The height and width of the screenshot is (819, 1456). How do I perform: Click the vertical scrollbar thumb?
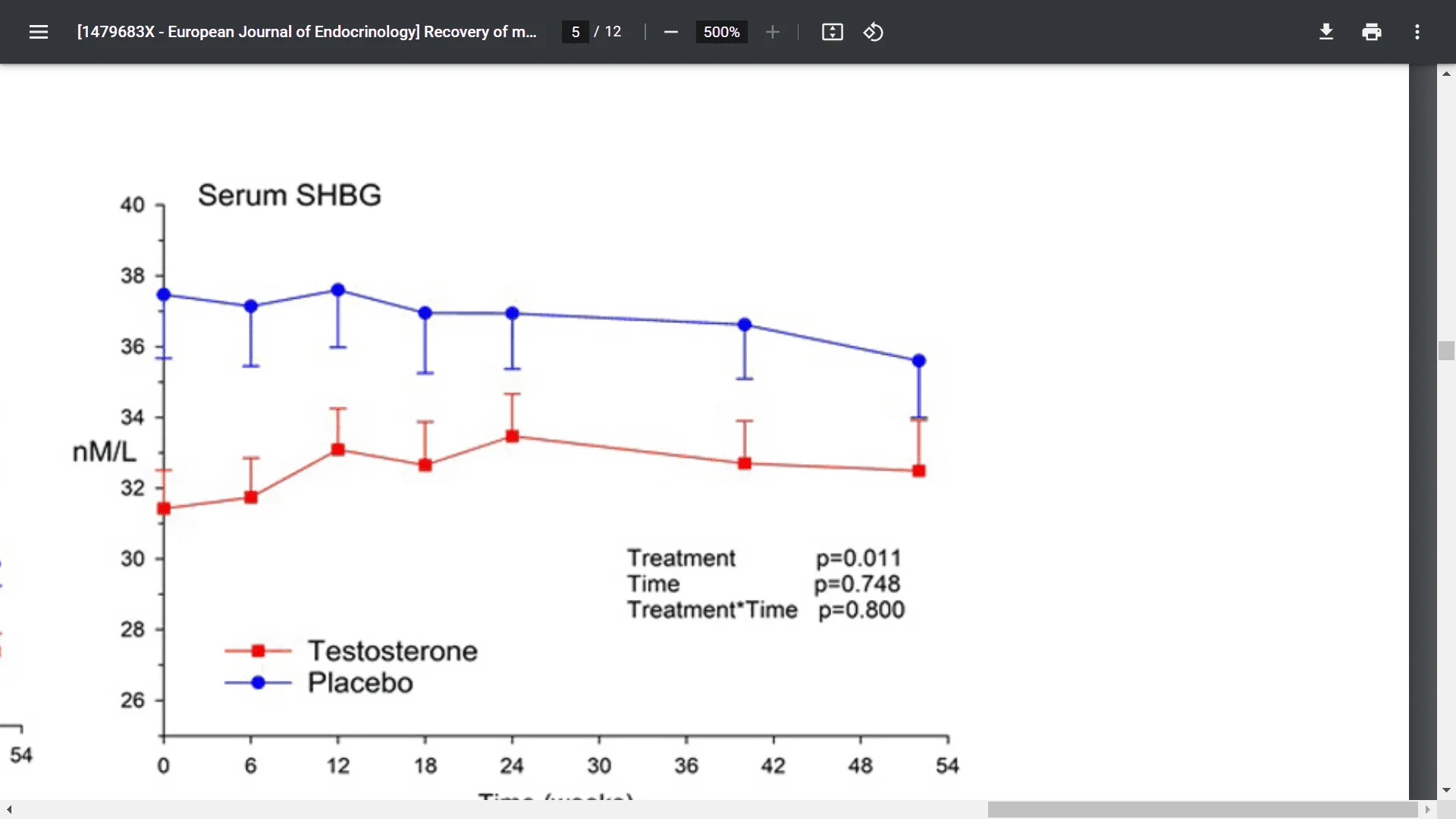[1446, 350]
